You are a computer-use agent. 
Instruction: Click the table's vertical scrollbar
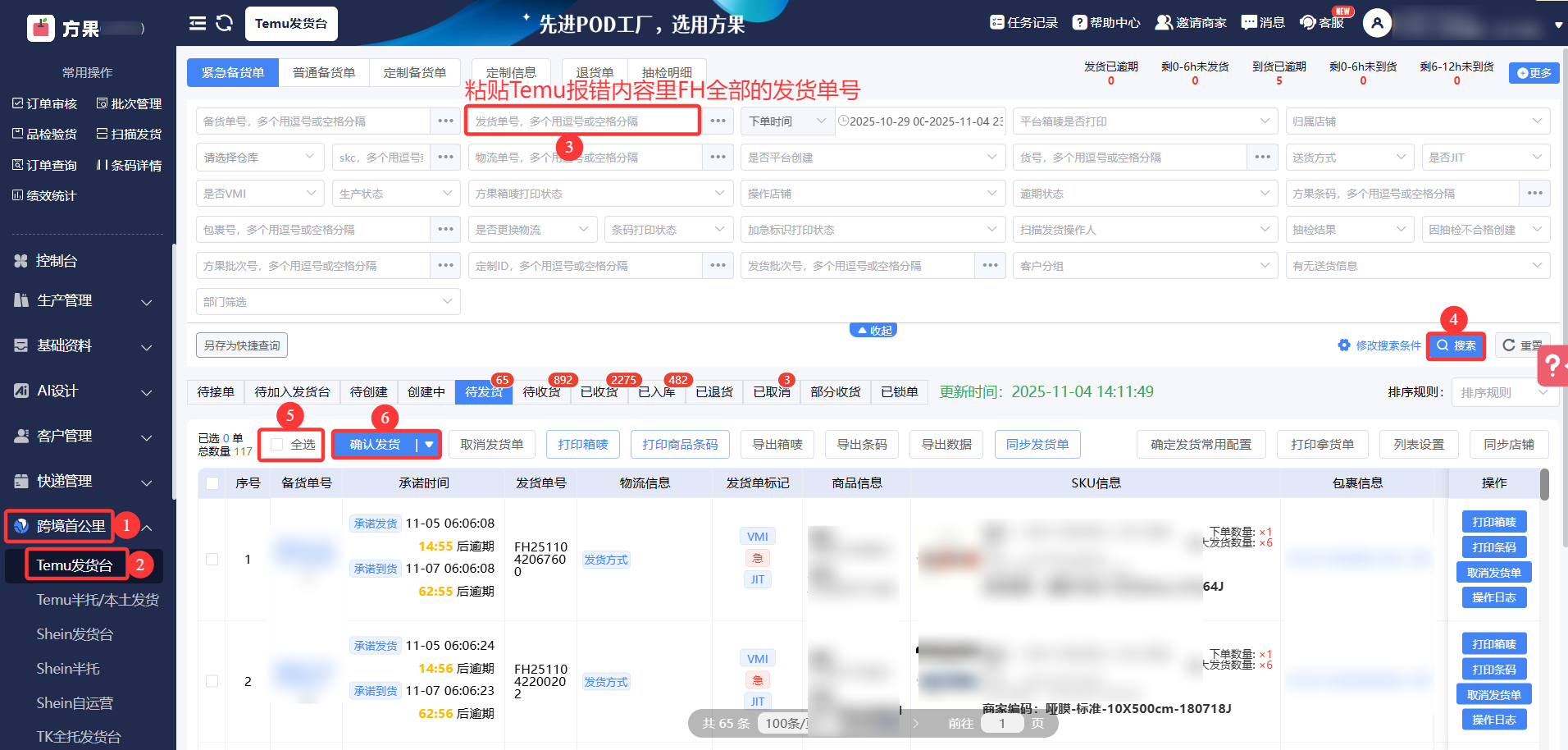pyautogui.click(x=1544, y=484)
